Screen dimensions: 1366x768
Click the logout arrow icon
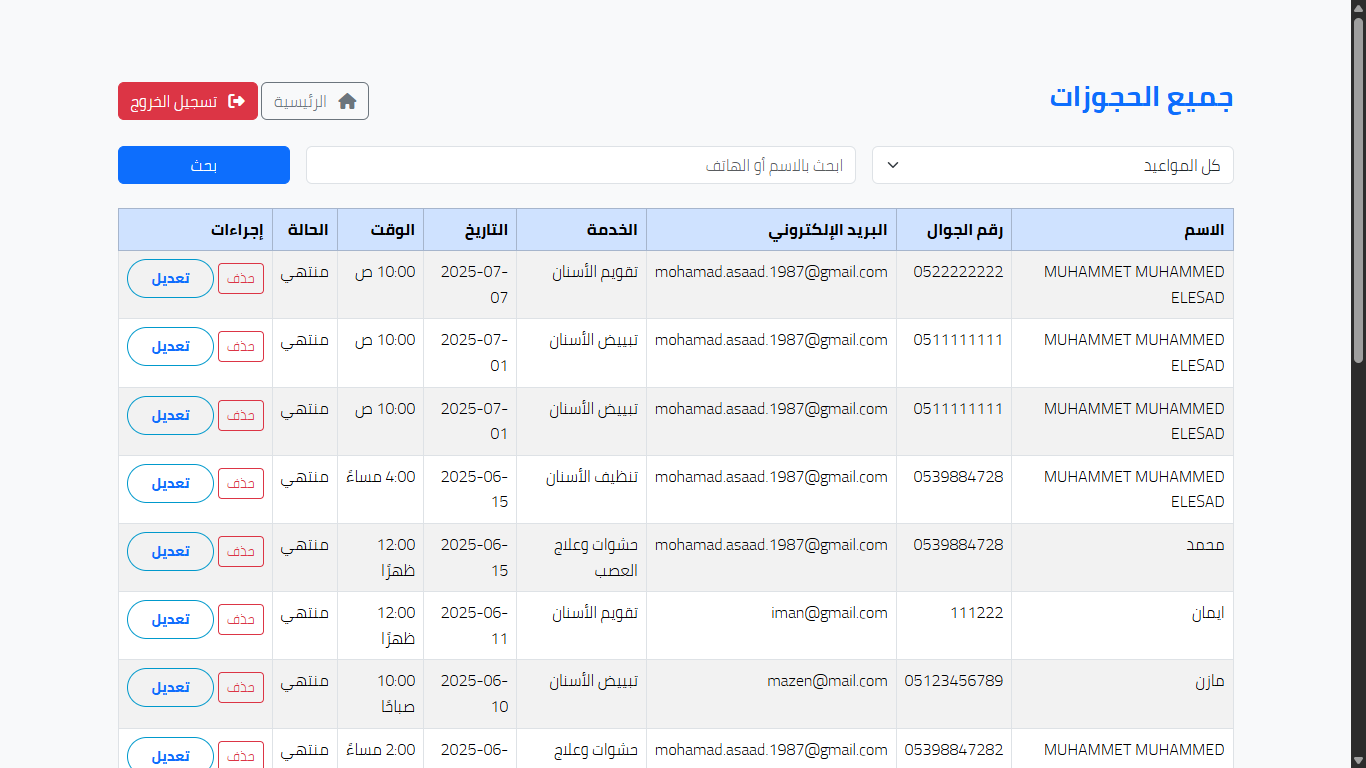(237, 101)
